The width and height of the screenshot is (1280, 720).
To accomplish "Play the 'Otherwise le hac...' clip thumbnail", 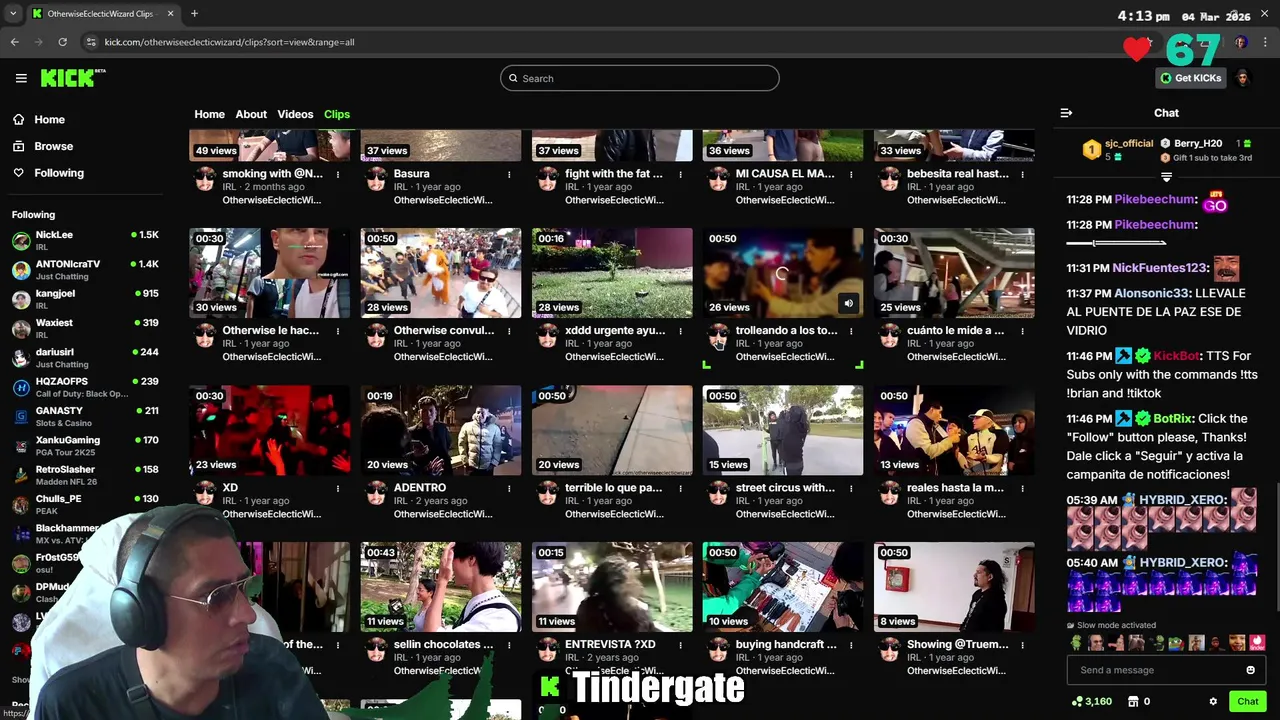I will point(269,273).
